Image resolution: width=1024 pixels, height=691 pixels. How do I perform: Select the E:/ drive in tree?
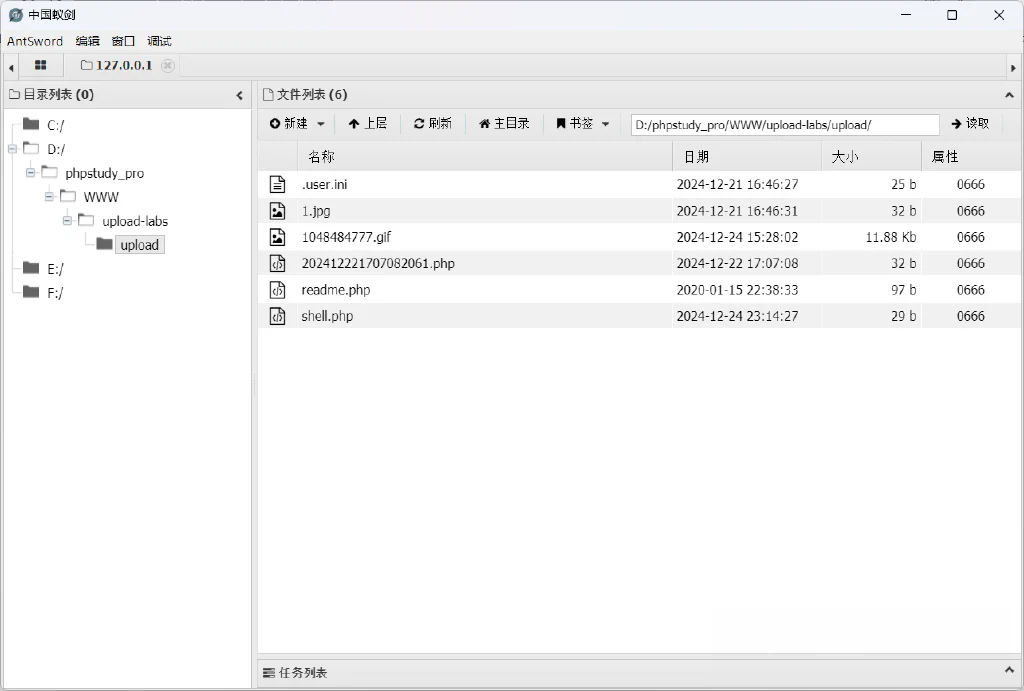[56, 269]
